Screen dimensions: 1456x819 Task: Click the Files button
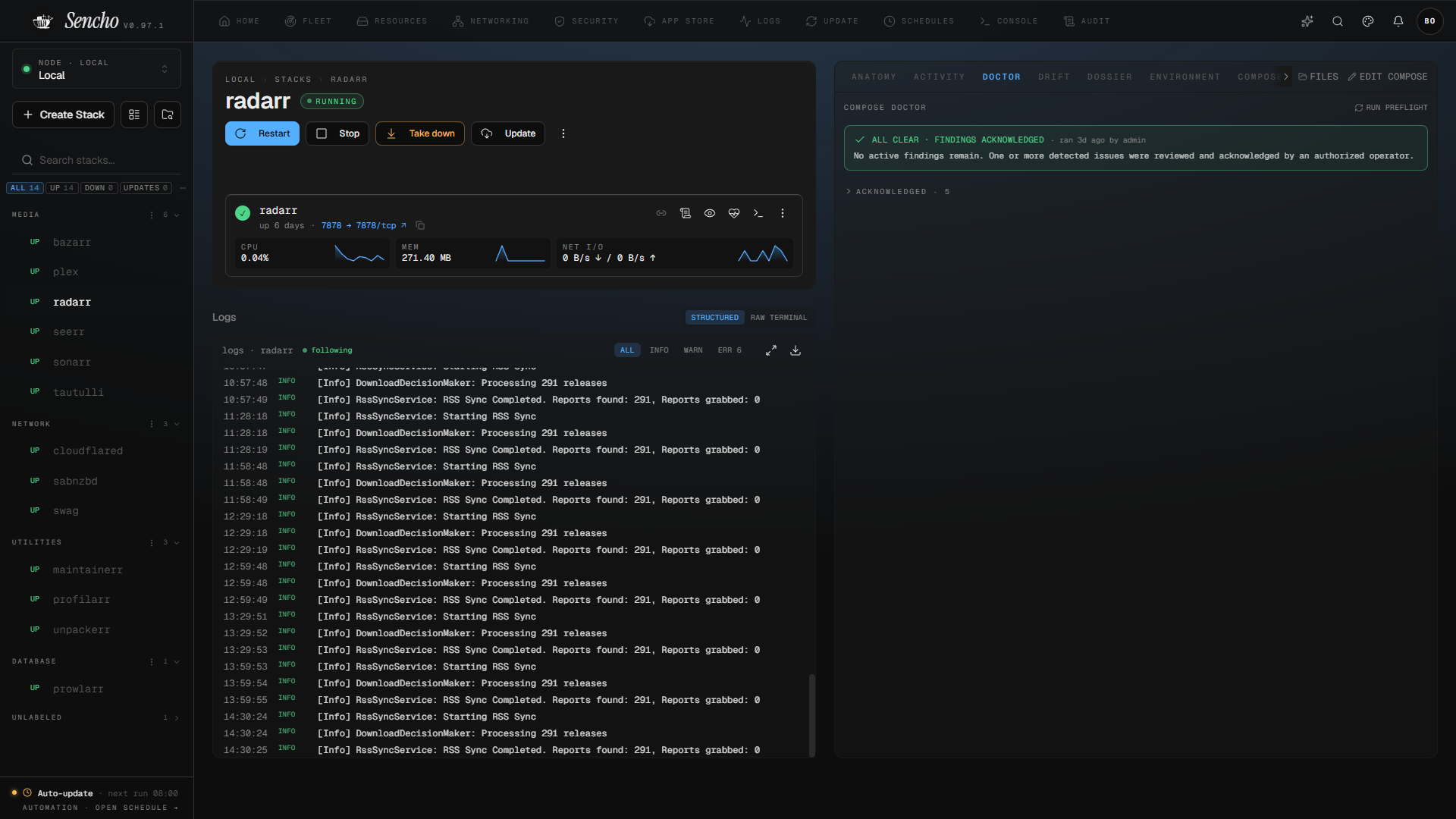[x=1319, y=77]
